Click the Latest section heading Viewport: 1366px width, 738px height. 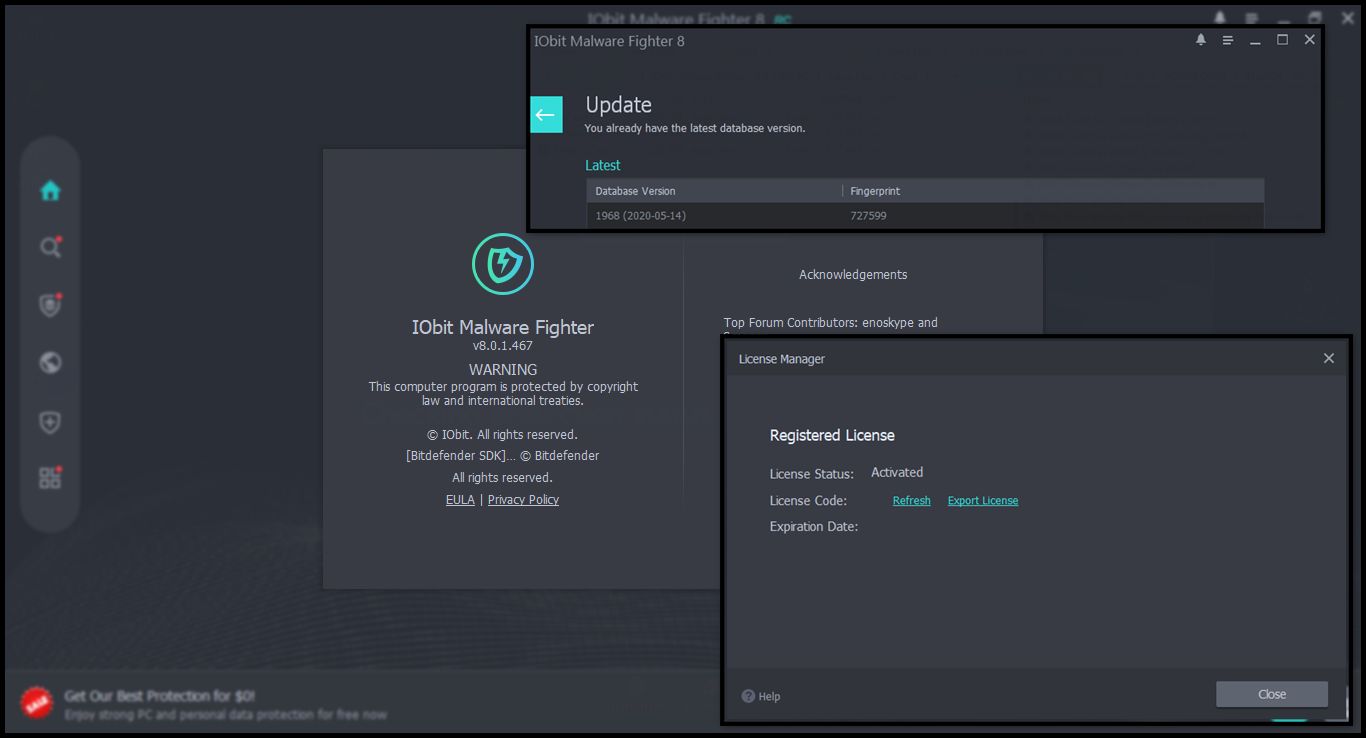click(603, 165)
